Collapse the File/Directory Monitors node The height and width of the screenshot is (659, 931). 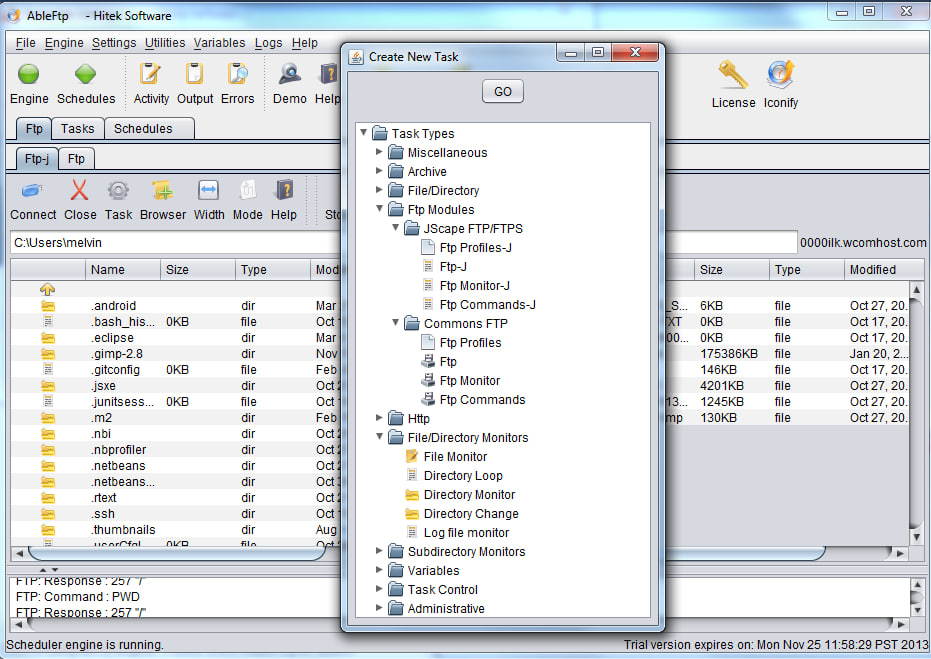pos(379,437)
